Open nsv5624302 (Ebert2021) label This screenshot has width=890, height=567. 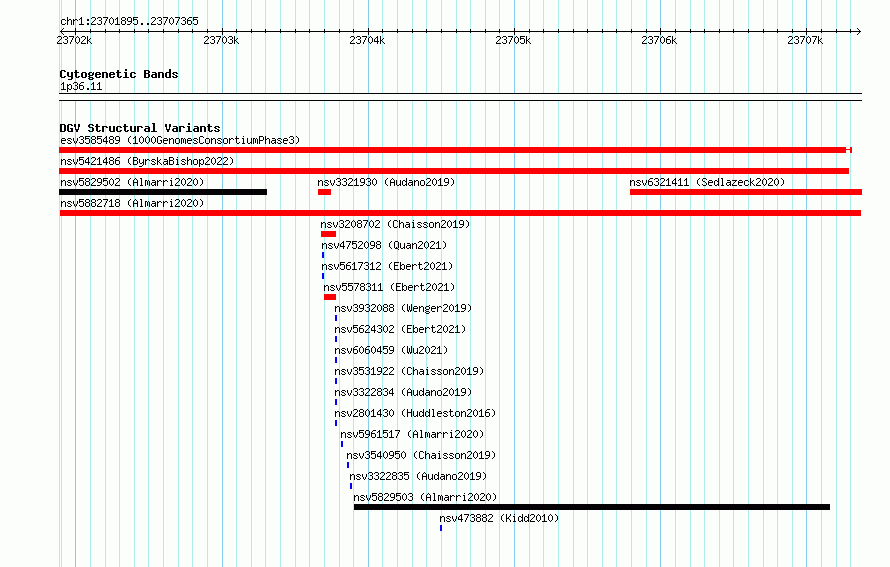click(x=400, y=329)
